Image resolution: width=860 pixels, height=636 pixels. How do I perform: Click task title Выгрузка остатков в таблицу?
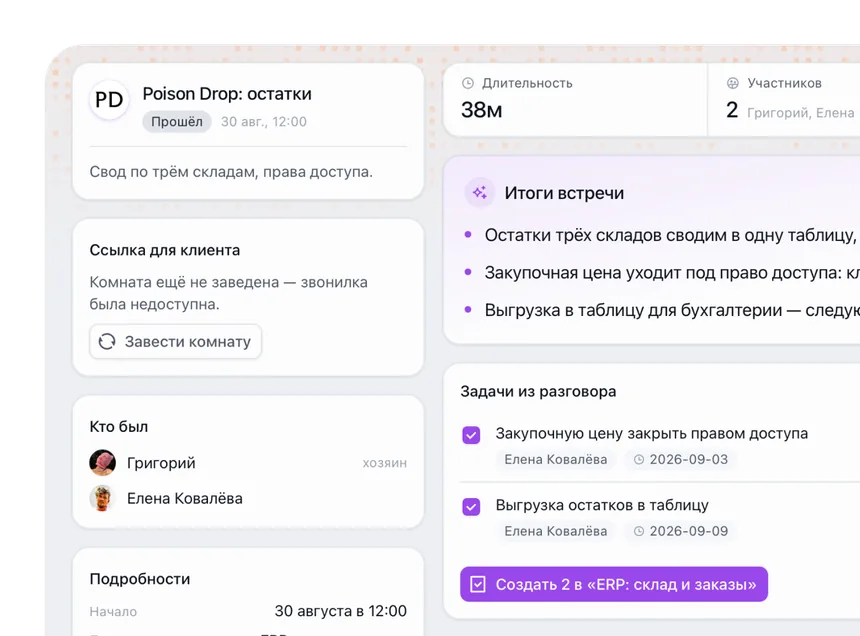(x=602, y=505)
